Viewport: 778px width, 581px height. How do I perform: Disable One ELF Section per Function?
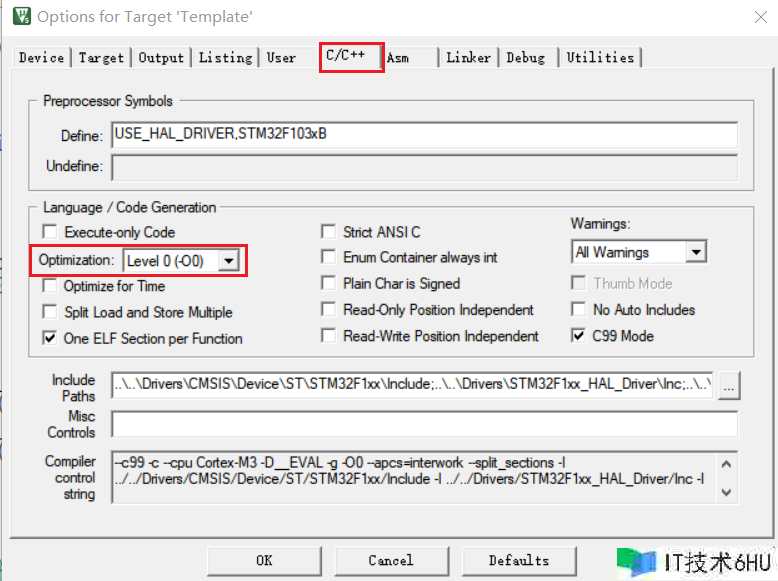tap(50, 338)
